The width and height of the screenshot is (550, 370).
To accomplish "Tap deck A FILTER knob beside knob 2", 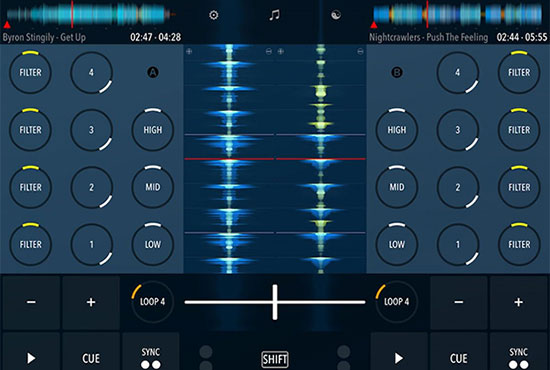I will point(31,187).
